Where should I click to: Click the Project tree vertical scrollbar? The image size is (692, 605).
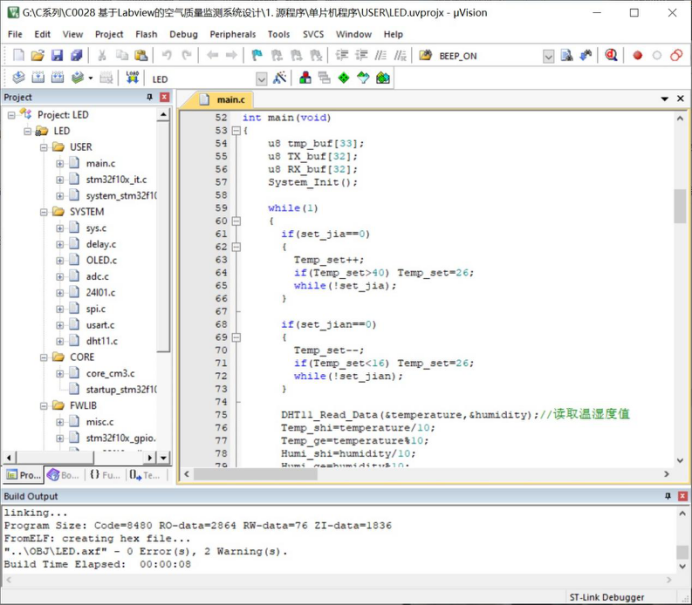(x=163, y=237)
